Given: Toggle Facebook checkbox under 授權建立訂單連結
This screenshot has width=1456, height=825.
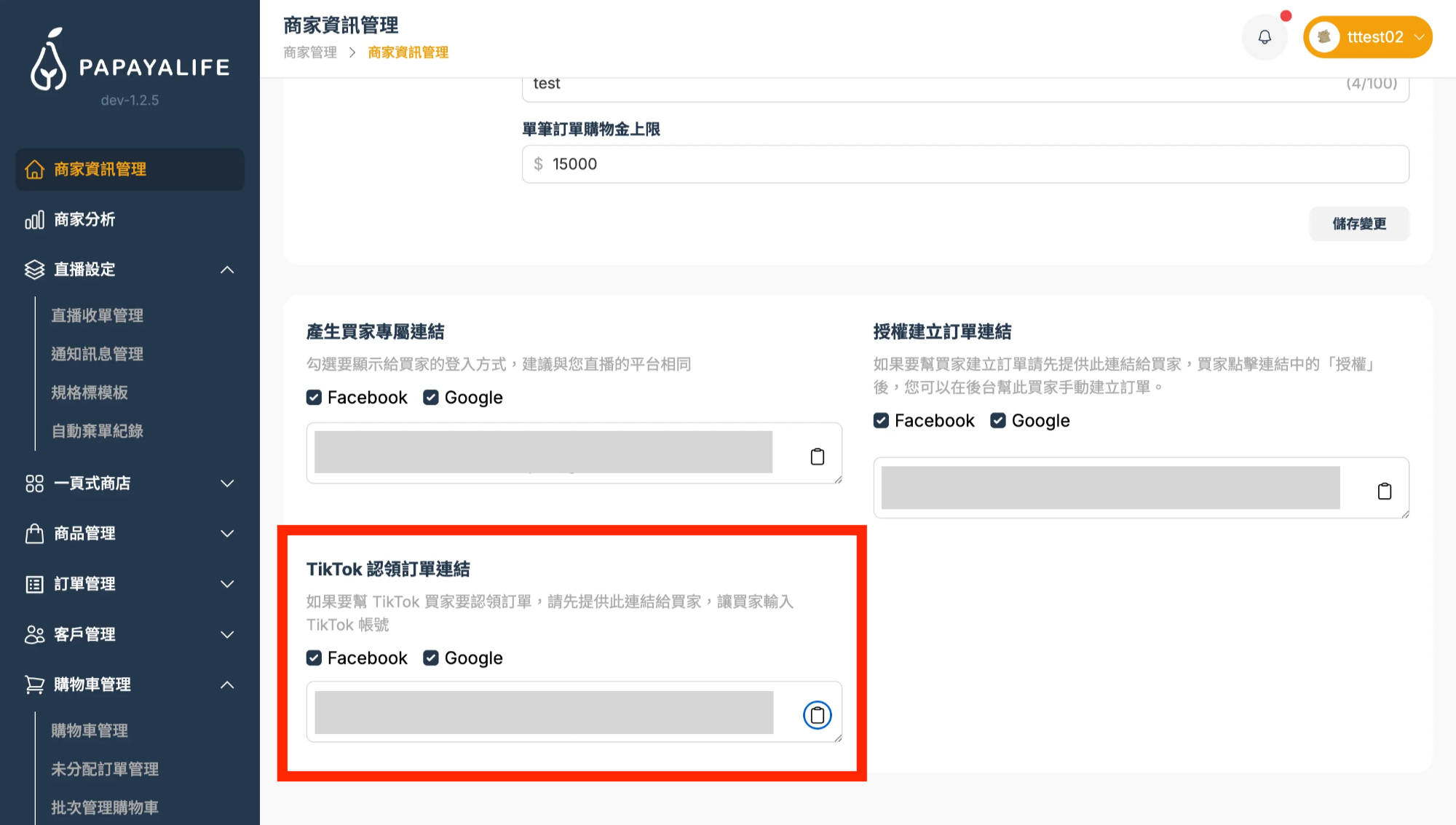Looking at the screenshot, I should pos(881,421).
